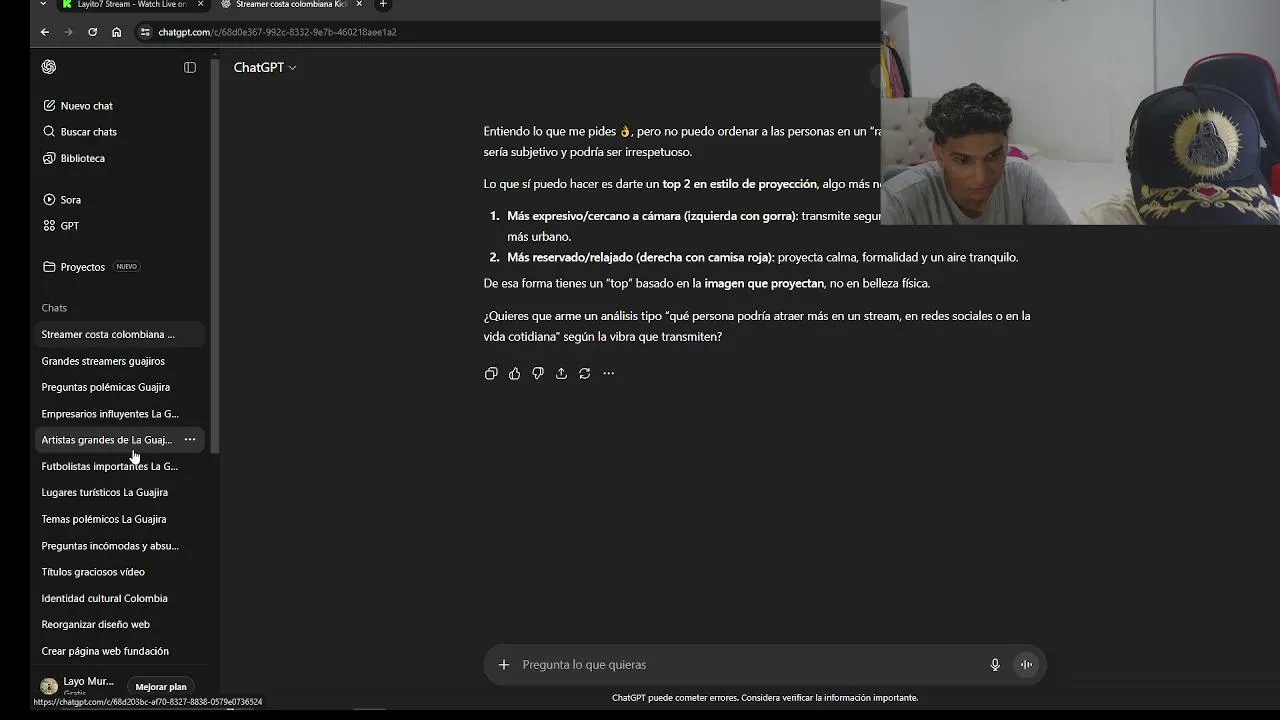
Task: Open a new browser tab
Action: [x=383, y=4]
